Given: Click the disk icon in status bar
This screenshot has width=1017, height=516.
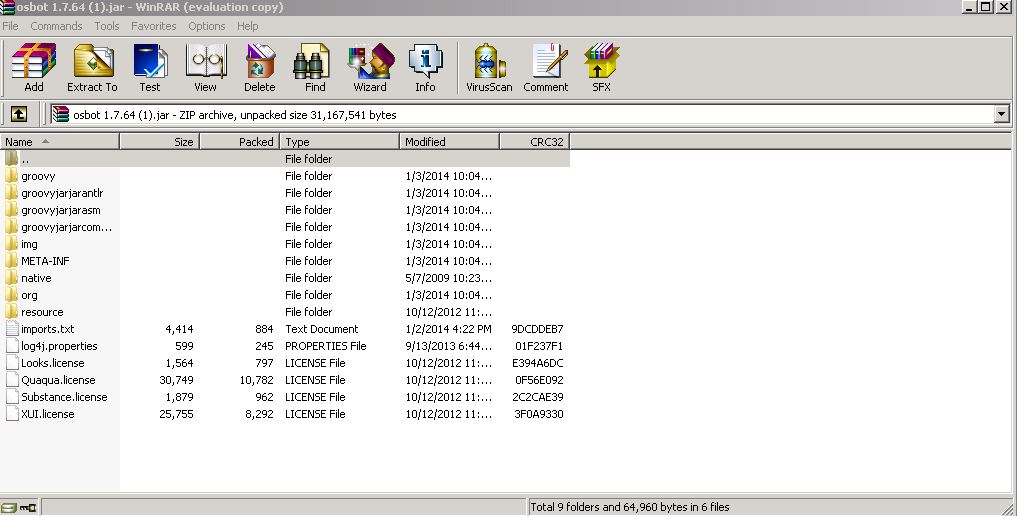Looking at the screenshot, I should pyautogui.click(x=8, y=508).
